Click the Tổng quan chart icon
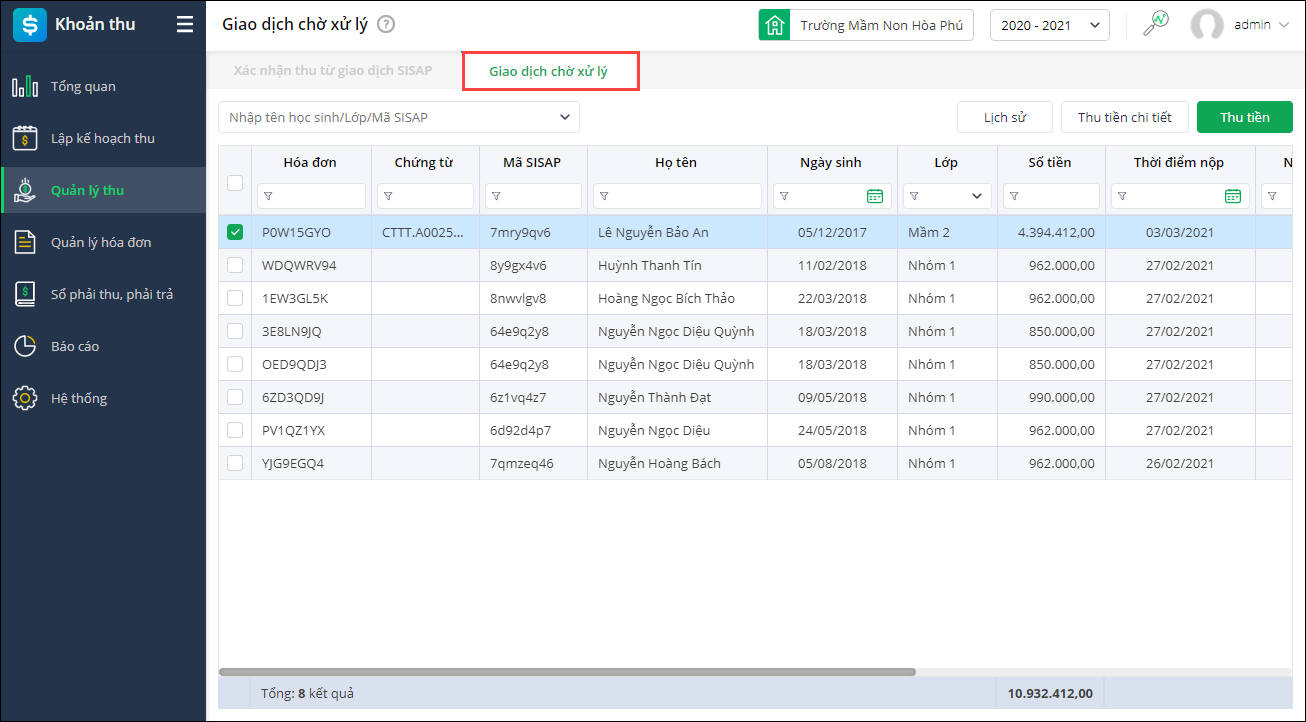 pos(25,86)
